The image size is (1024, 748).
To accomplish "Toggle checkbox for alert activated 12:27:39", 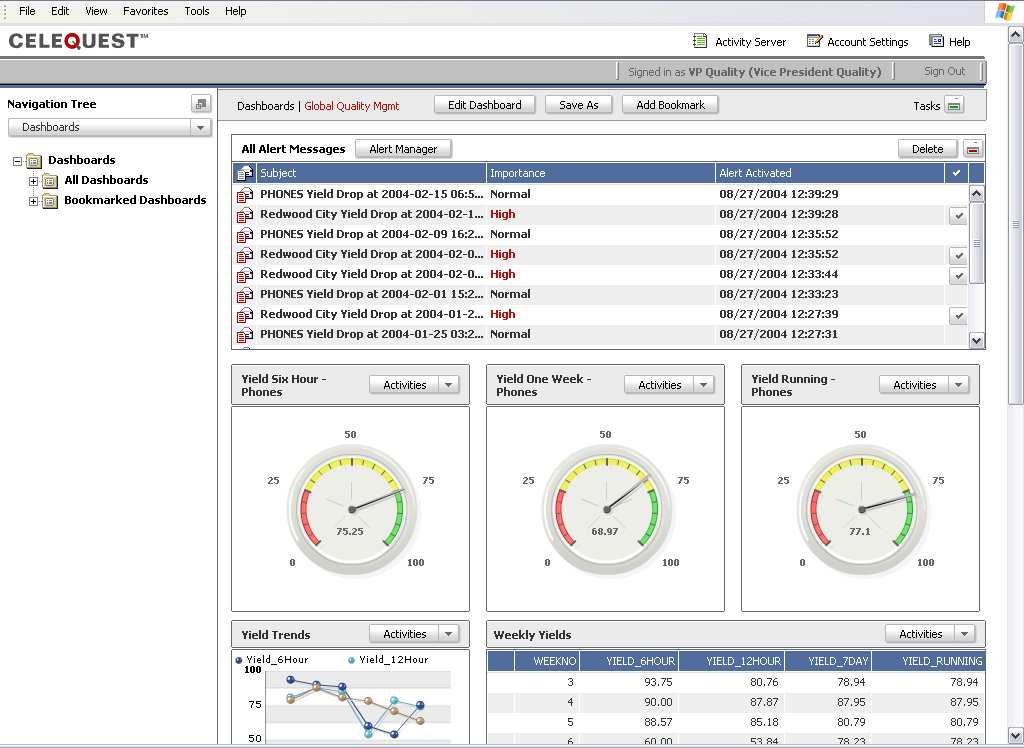I will tap(958, 315).
